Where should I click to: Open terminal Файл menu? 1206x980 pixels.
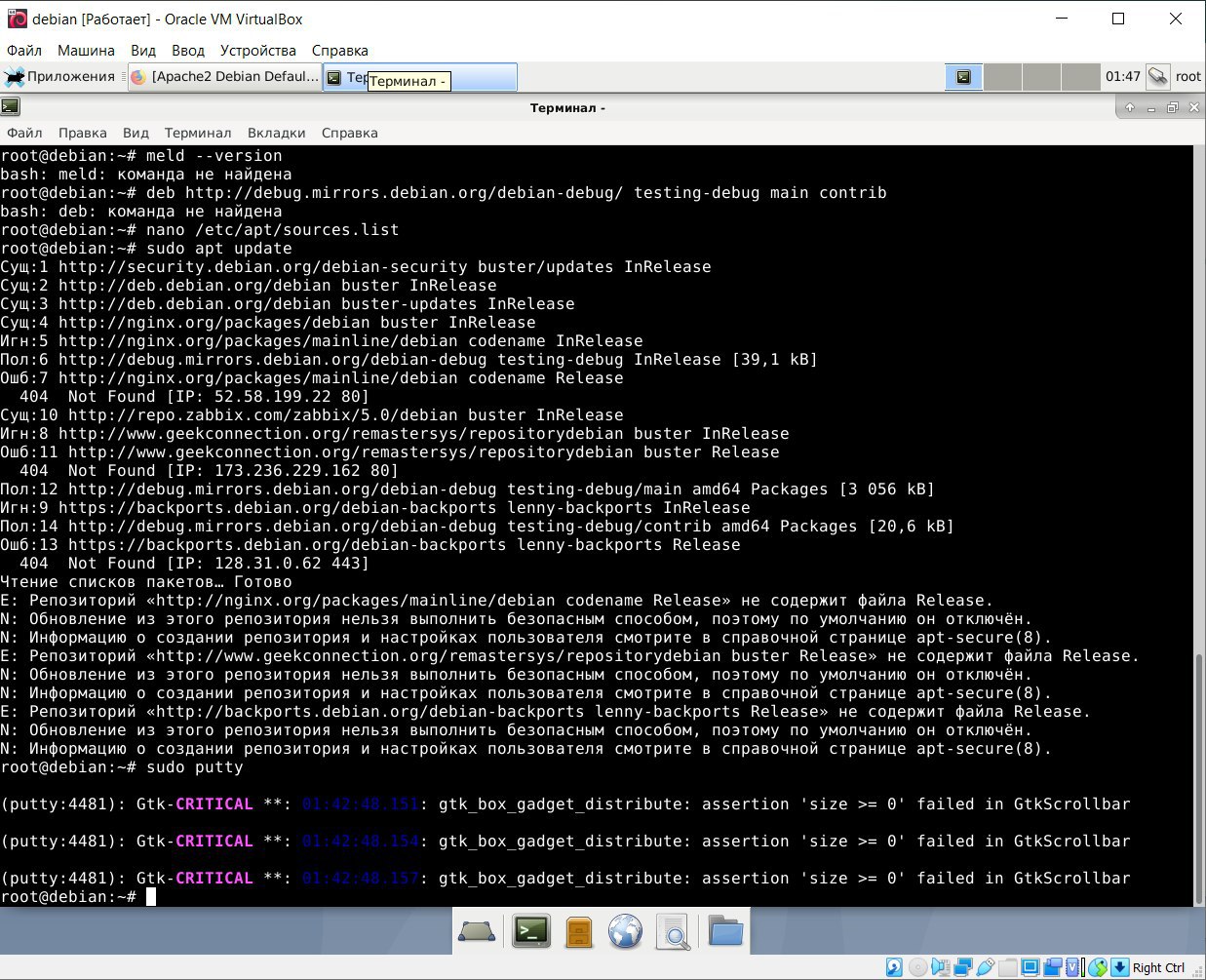pos(24,133)
